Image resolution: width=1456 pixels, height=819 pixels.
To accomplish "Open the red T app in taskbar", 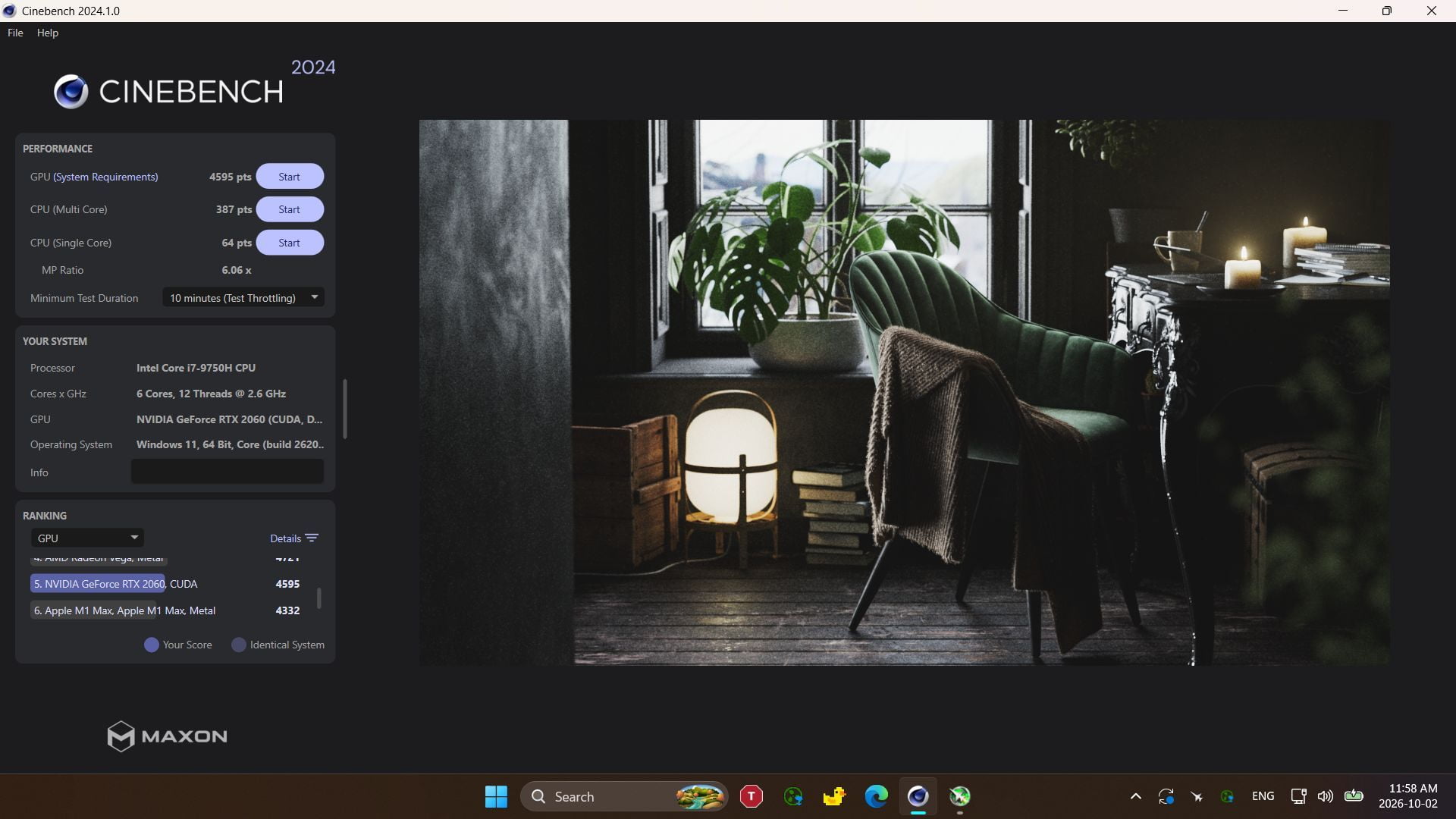I will point(752,796).
